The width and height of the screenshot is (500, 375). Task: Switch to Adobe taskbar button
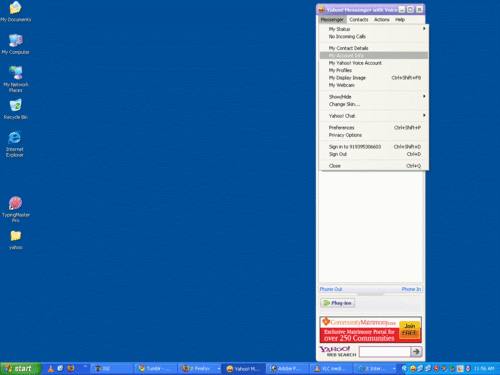click(287, 369)
